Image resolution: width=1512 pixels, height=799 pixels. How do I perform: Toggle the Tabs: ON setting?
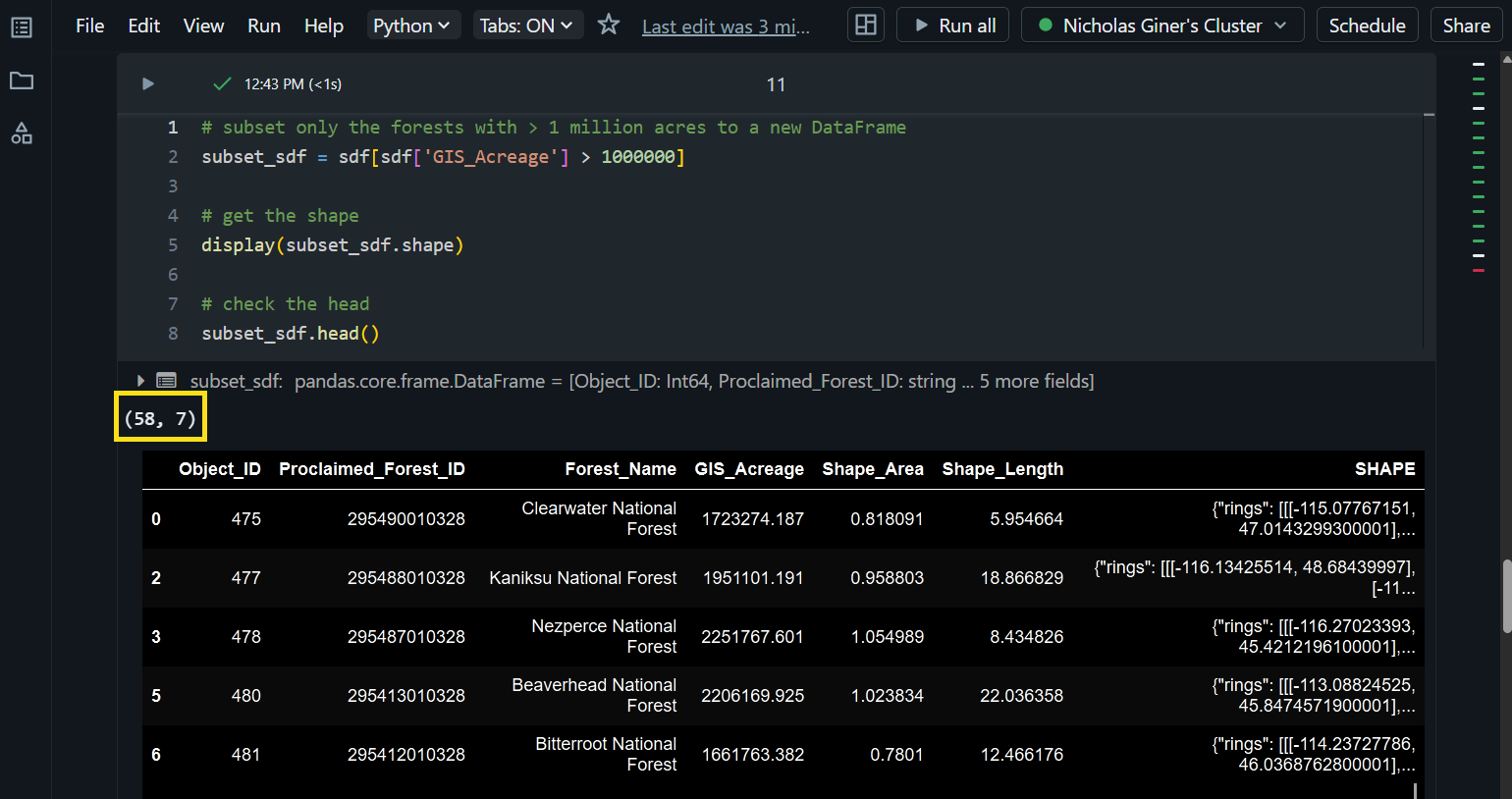[526, 26]
